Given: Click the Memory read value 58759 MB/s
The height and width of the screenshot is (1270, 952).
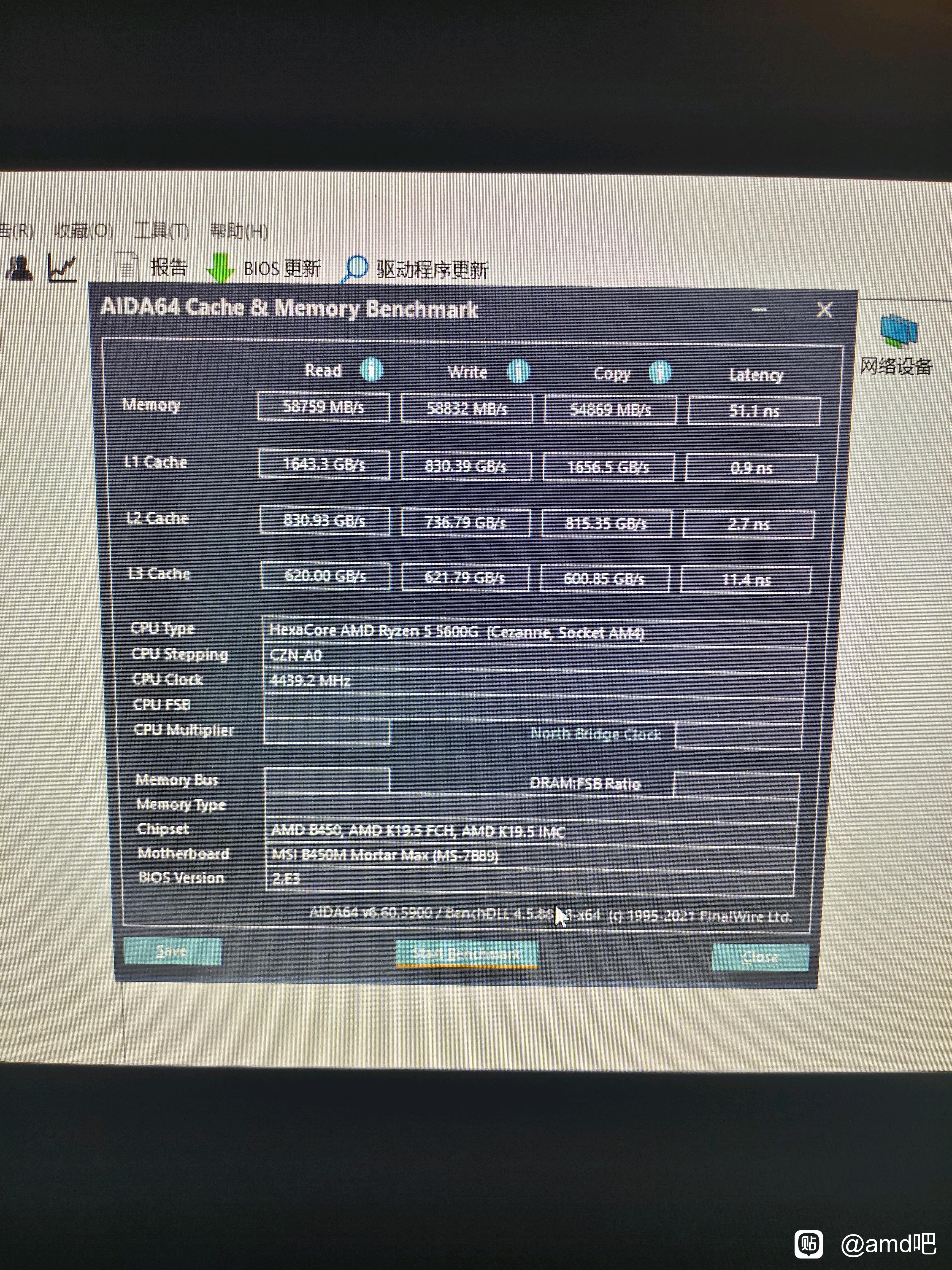Looking at the screenshot, I should [x=324, y=407].
